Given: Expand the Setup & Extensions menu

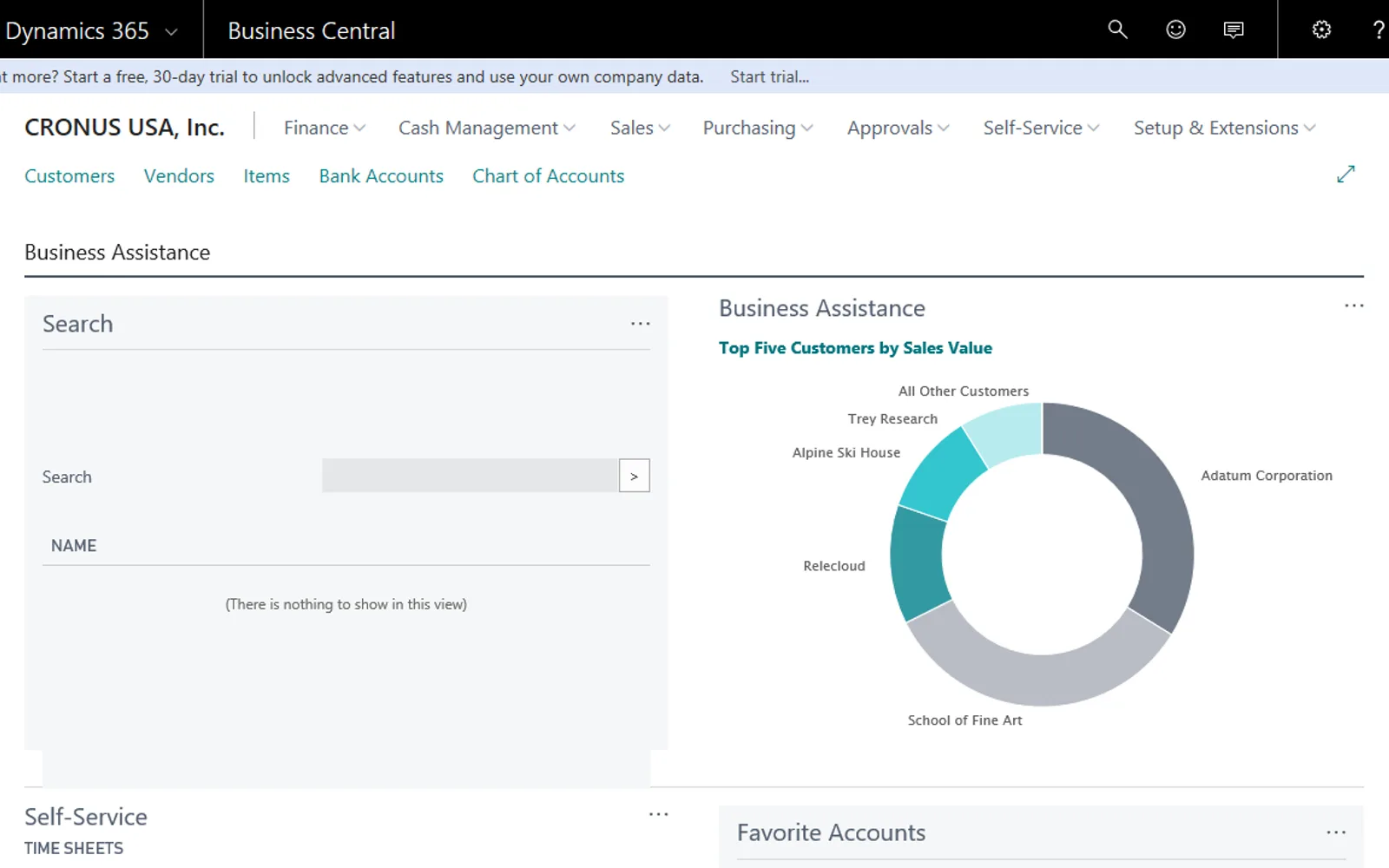Looking at the screenshot, I should pos(1225,128).
